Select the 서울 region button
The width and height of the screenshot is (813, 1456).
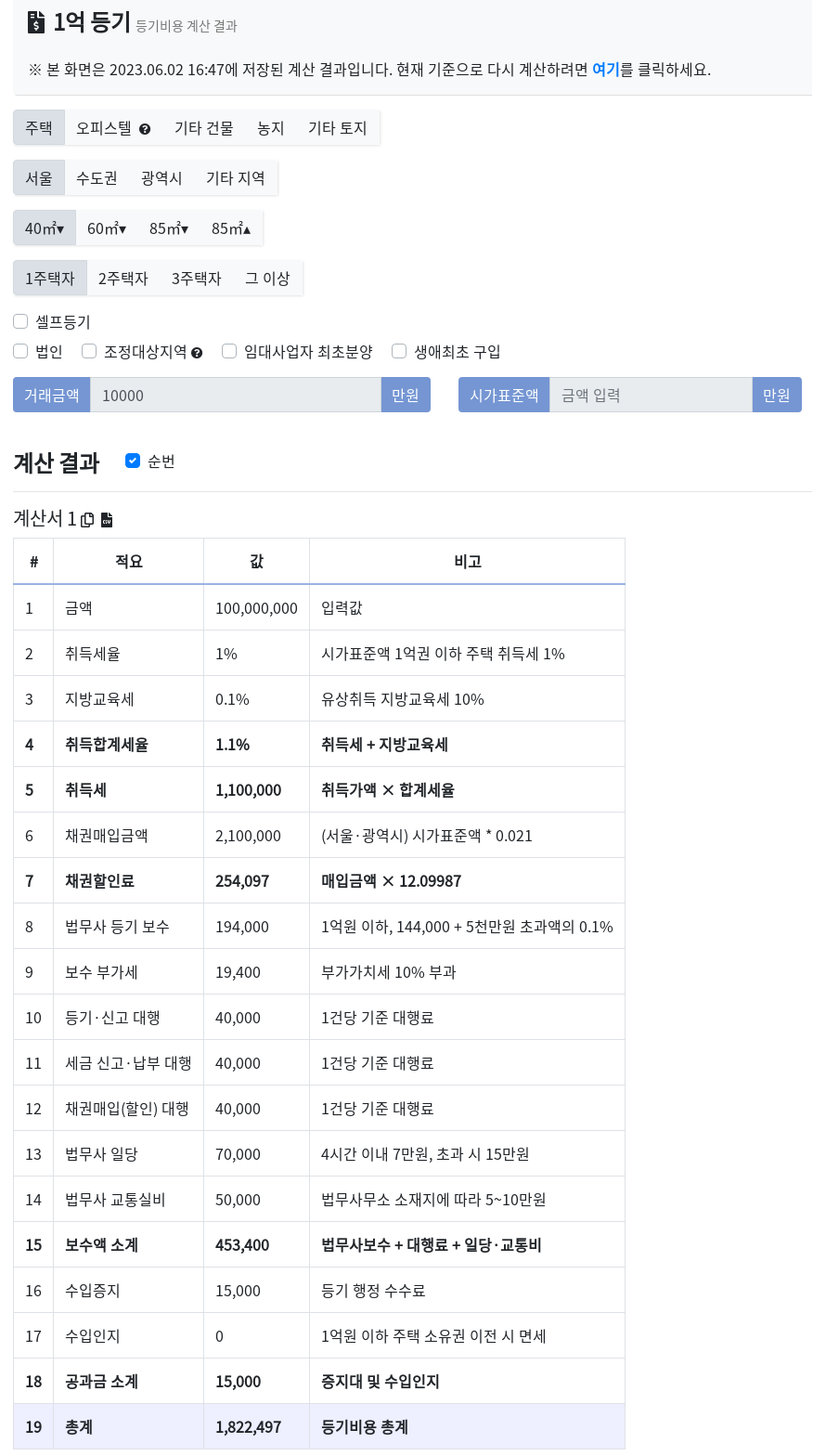pos(39,178)
